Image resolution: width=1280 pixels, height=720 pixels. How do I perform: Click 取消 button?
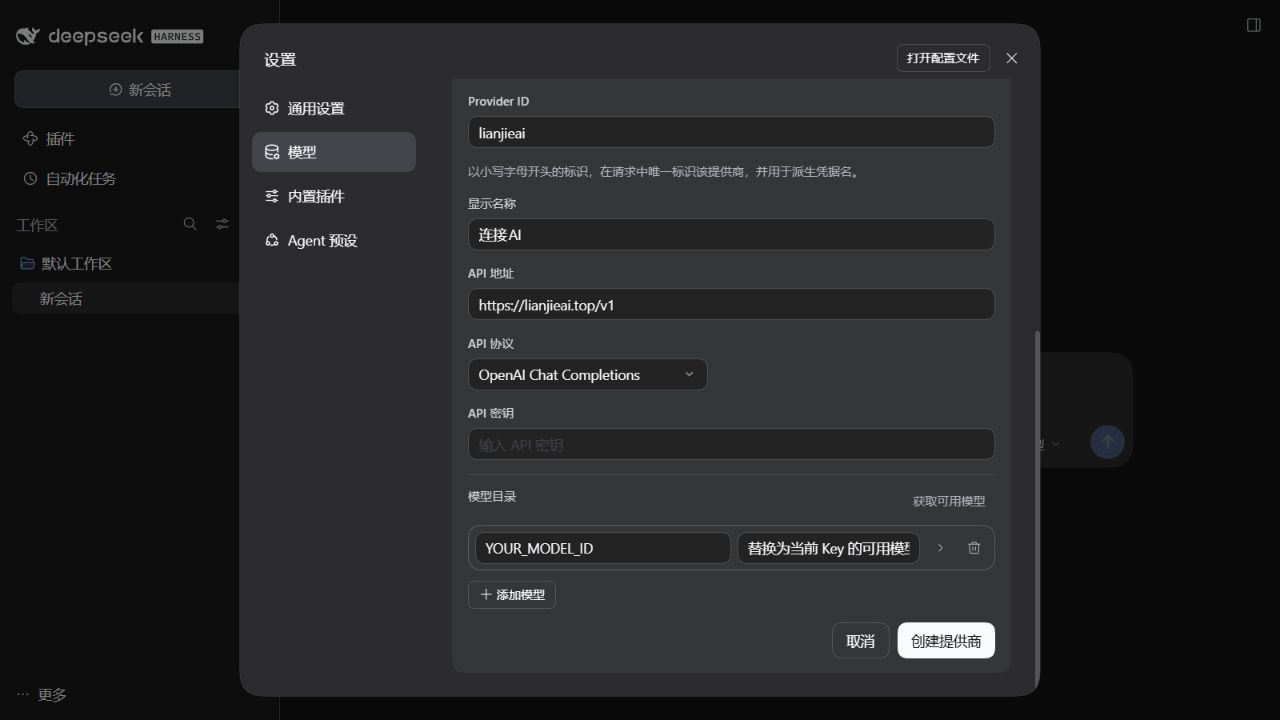point(860,641)
